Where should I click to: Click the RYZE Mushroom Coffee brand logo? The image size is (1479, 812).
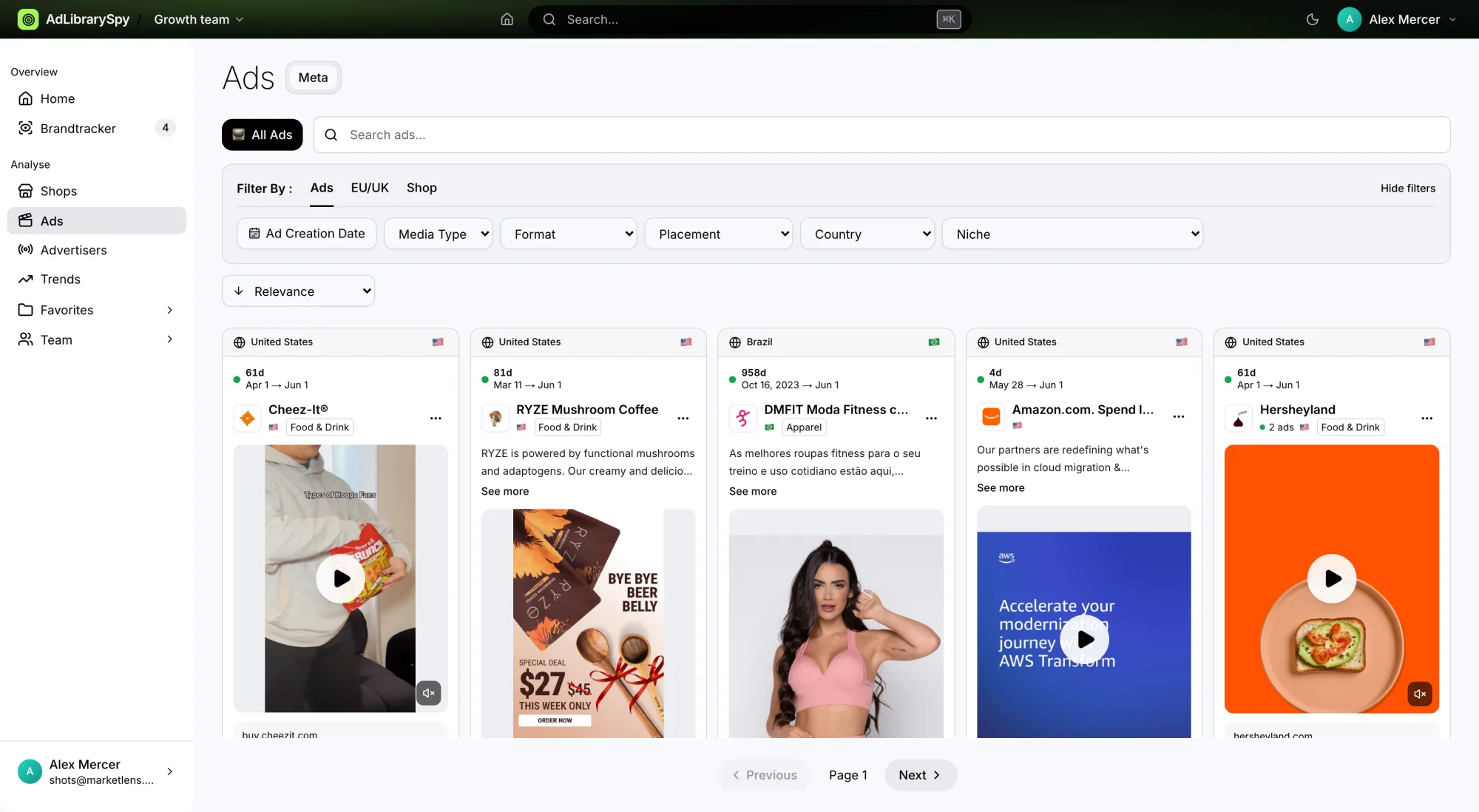(x=495, y=419)
